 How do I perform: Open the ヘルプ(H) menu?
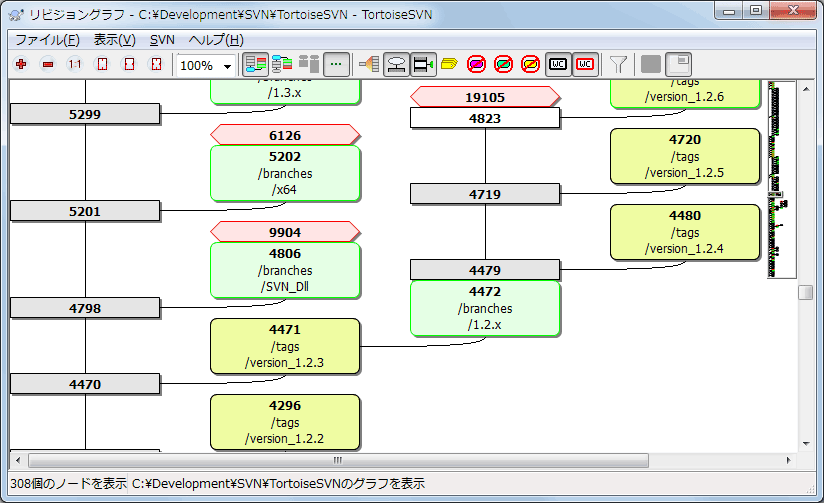(216, 40)
